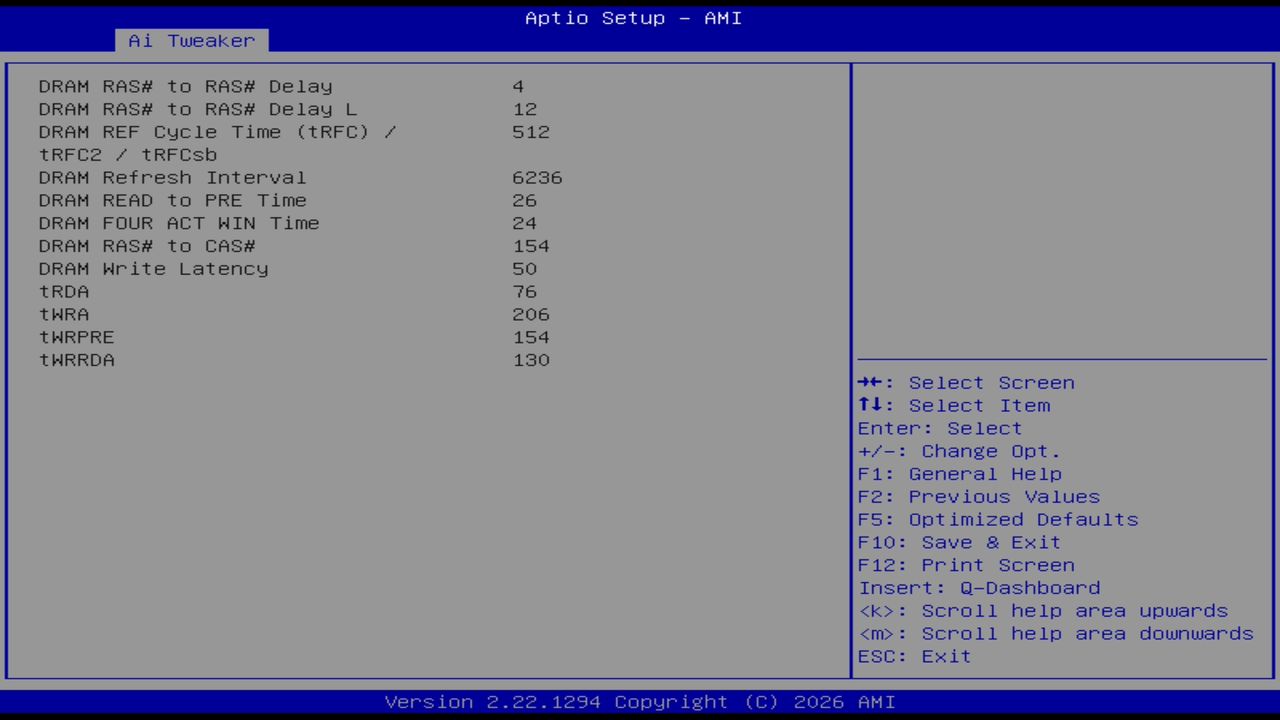Select the DRAM Write Latency option
This screenshot has width=1280, height=720.
153,268
